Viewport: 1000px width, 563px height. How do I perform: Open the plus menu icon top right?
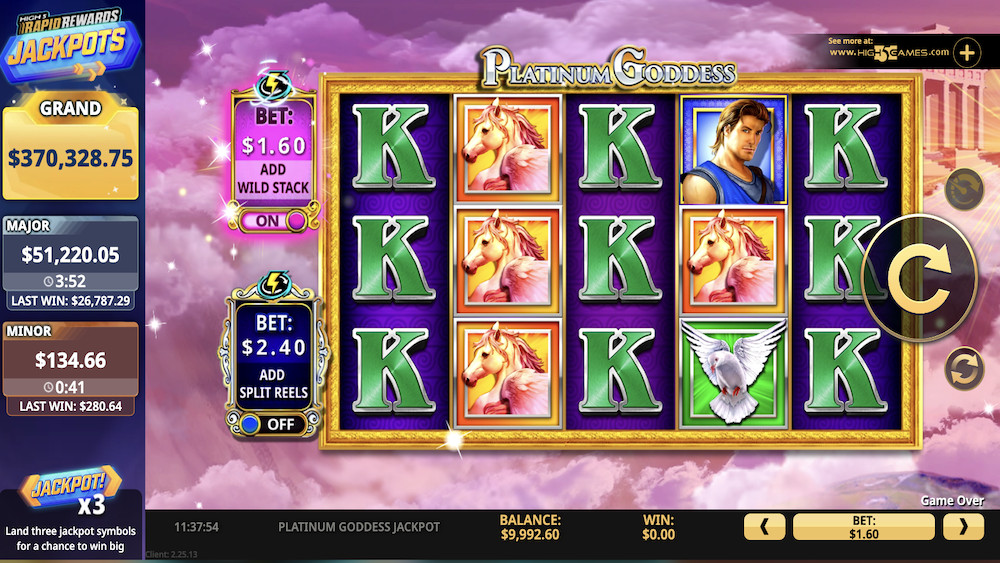pos(967,52)
